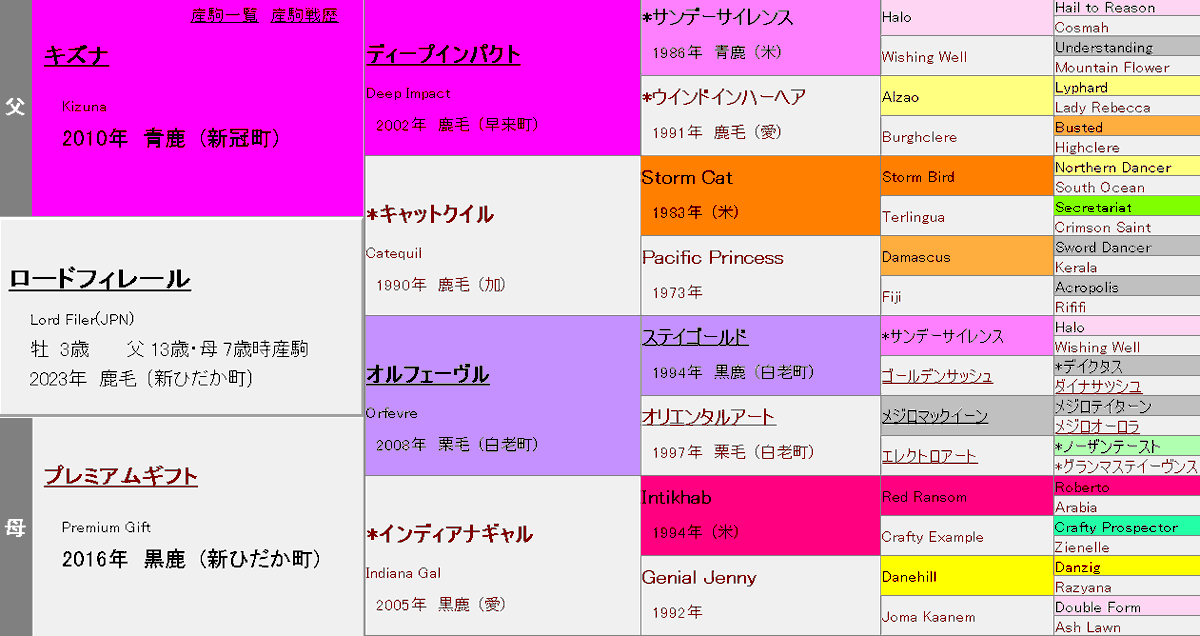Screen dimensions: 1200x636
Task: Open the オリエンタルアート link
Action: pyautogui.click(x=708, y=417)
